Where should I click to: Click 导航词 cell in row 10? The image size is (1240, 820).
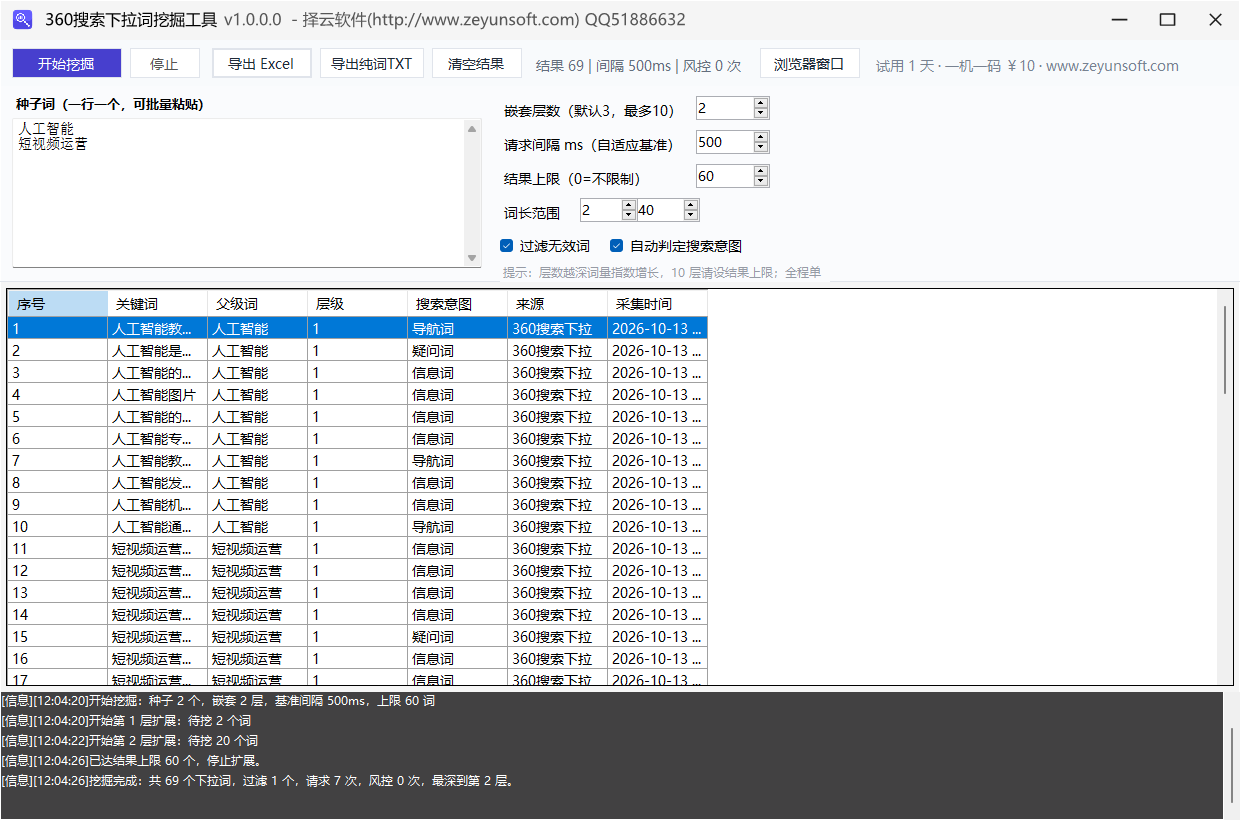[457, 526]
